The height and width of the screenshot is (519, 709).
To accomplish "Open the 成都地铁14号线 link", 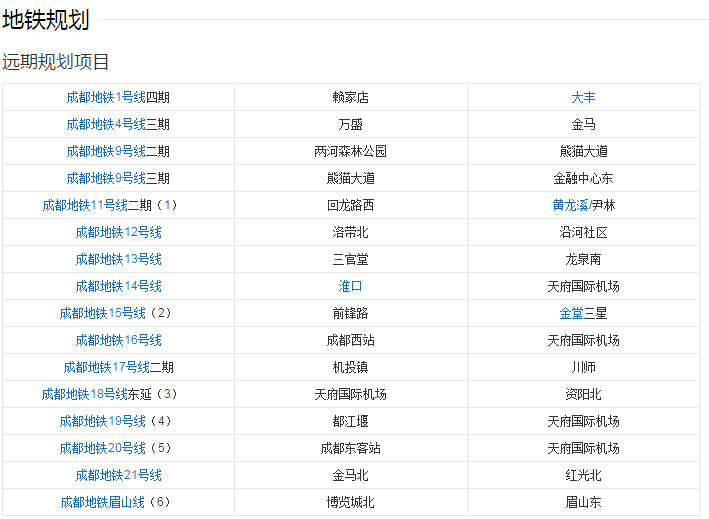I will point(118,287).
